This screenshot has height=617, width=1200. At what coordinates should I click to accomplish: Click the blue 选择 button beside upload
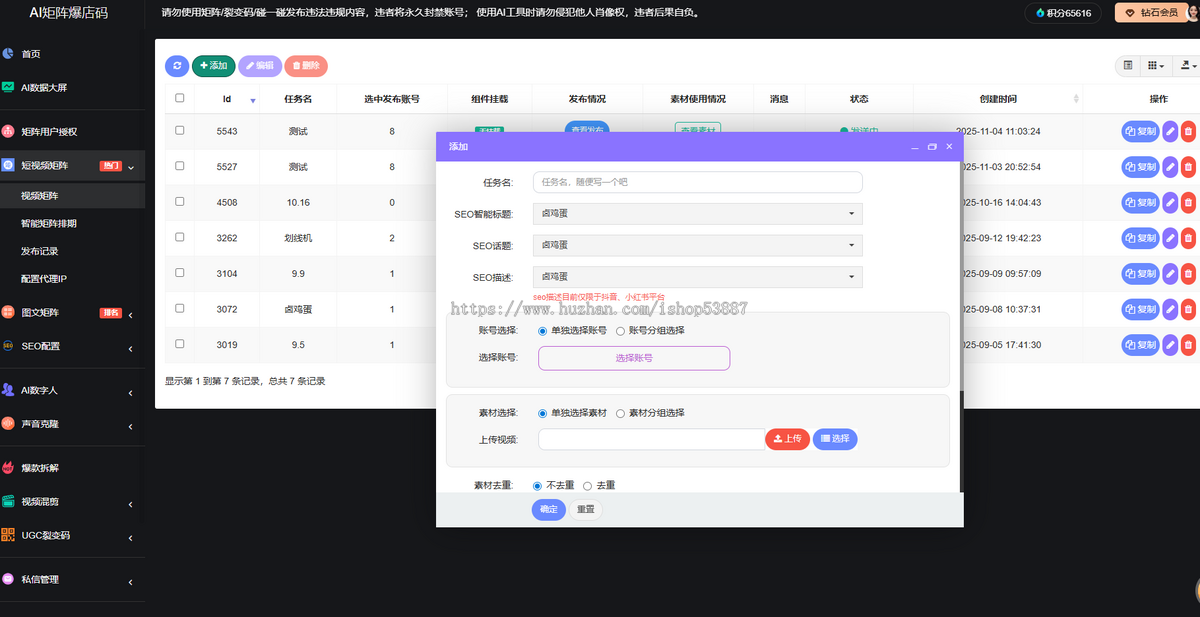tap(835, 439)
